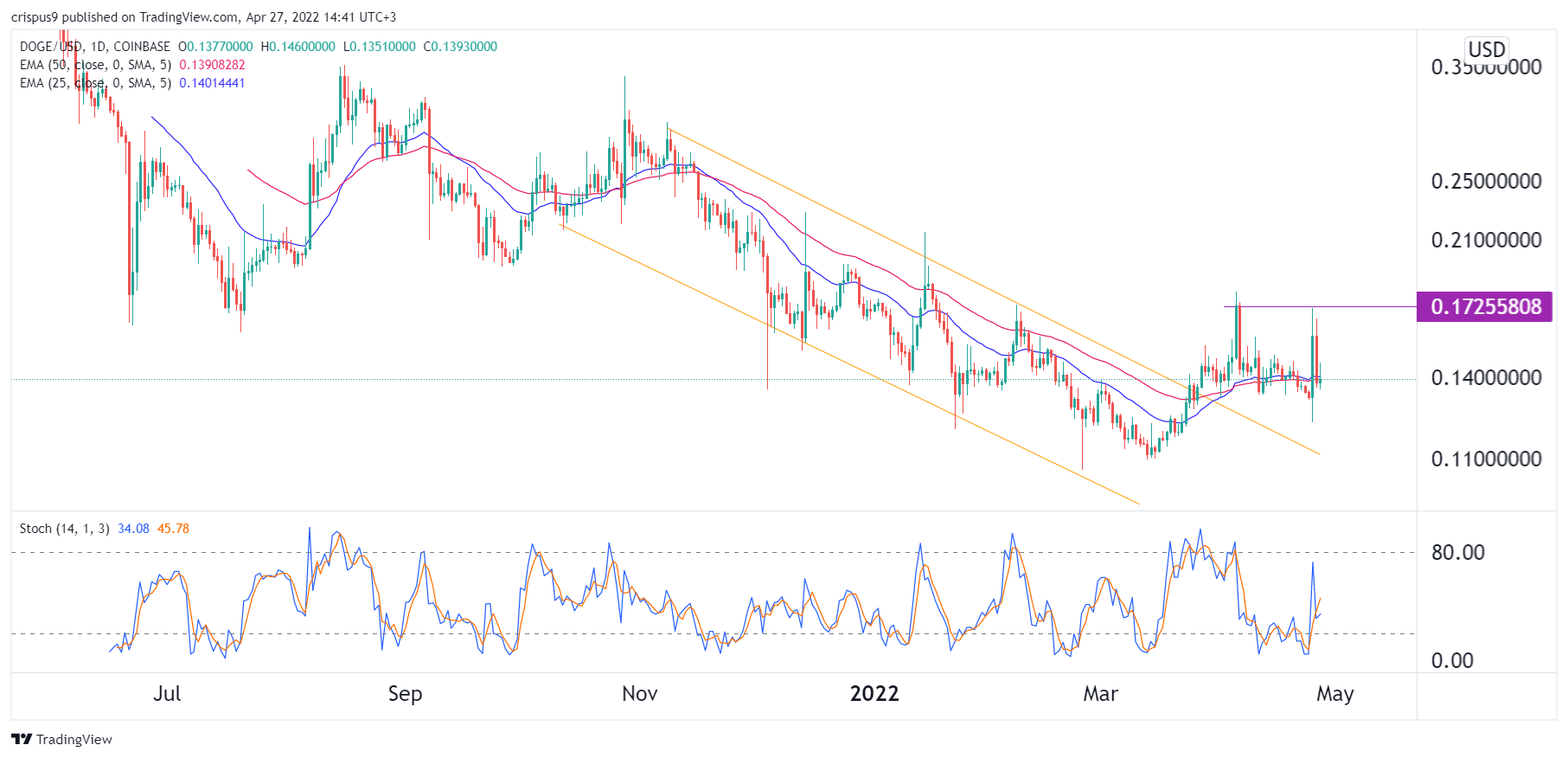Click the 0.17255808 purple price label
The image size is (1568, 758).
coord(1484,306)
